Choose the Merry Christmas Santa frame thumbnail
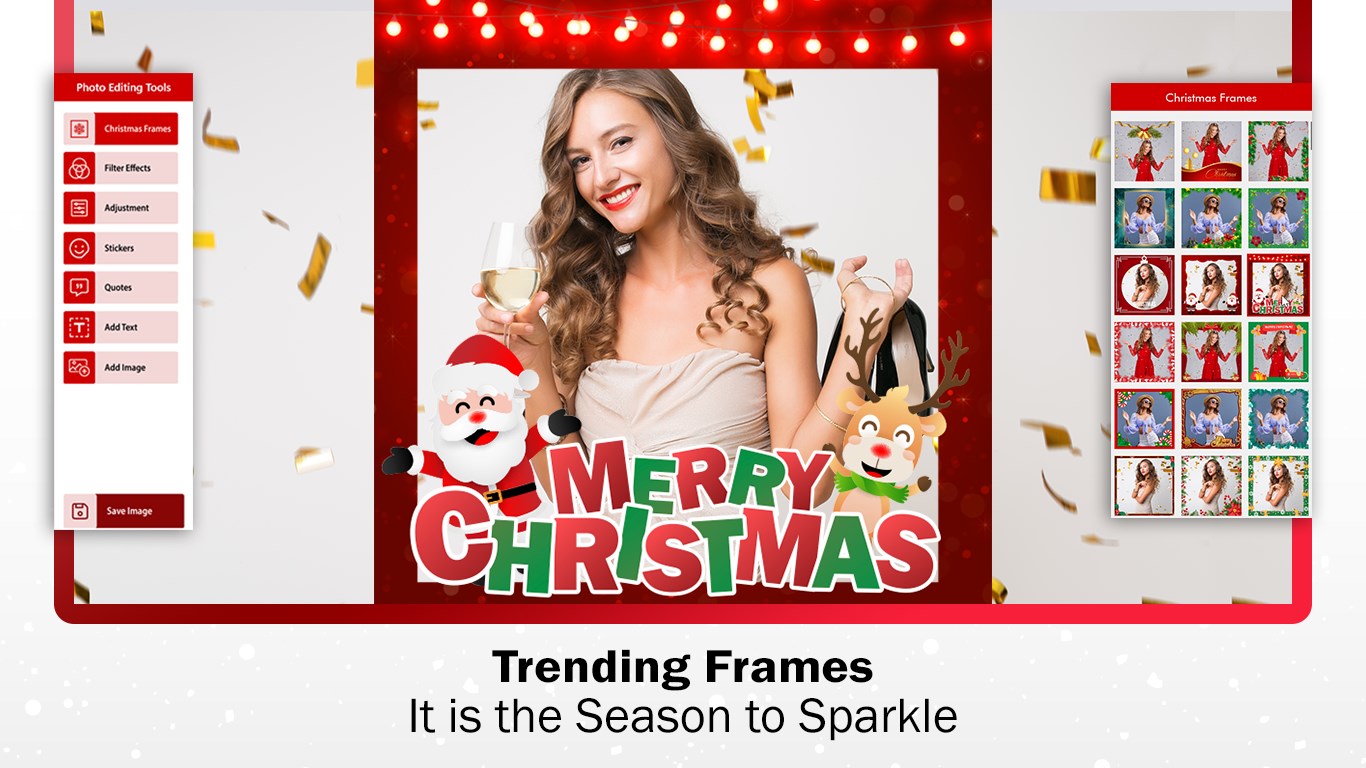The width and height of the screenshot is (1366, 768). point(1278,285)
